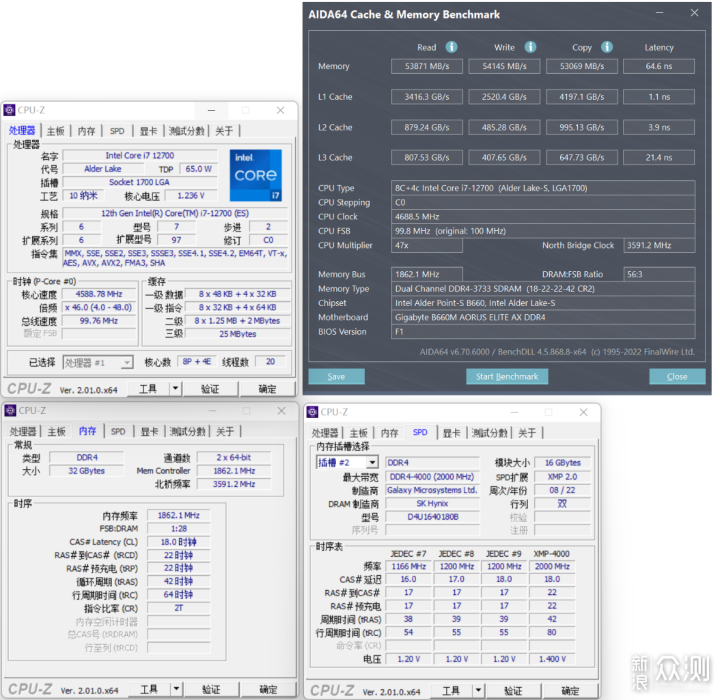The image size is (720, 700).
Task: Click Memory Latency value 64.6 ns
Action: [x=659, y=66]
